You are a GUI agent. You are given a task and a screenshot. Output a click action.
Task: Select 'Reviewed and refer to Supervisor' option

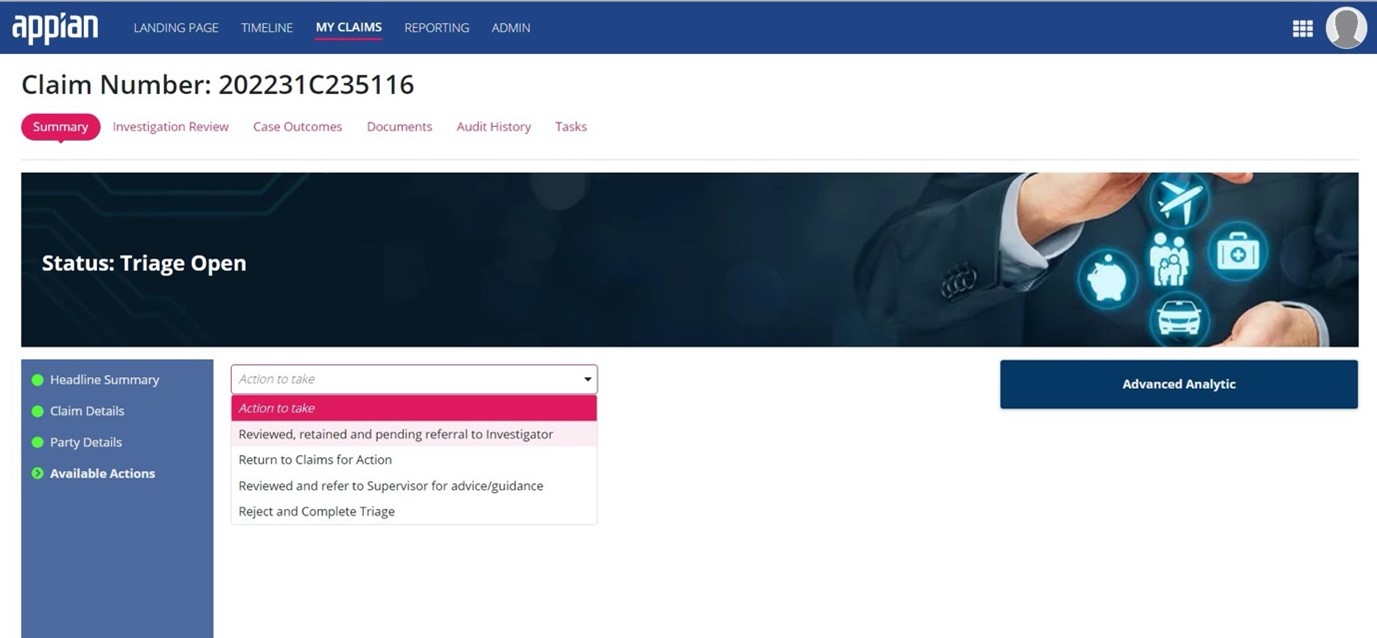390,486
